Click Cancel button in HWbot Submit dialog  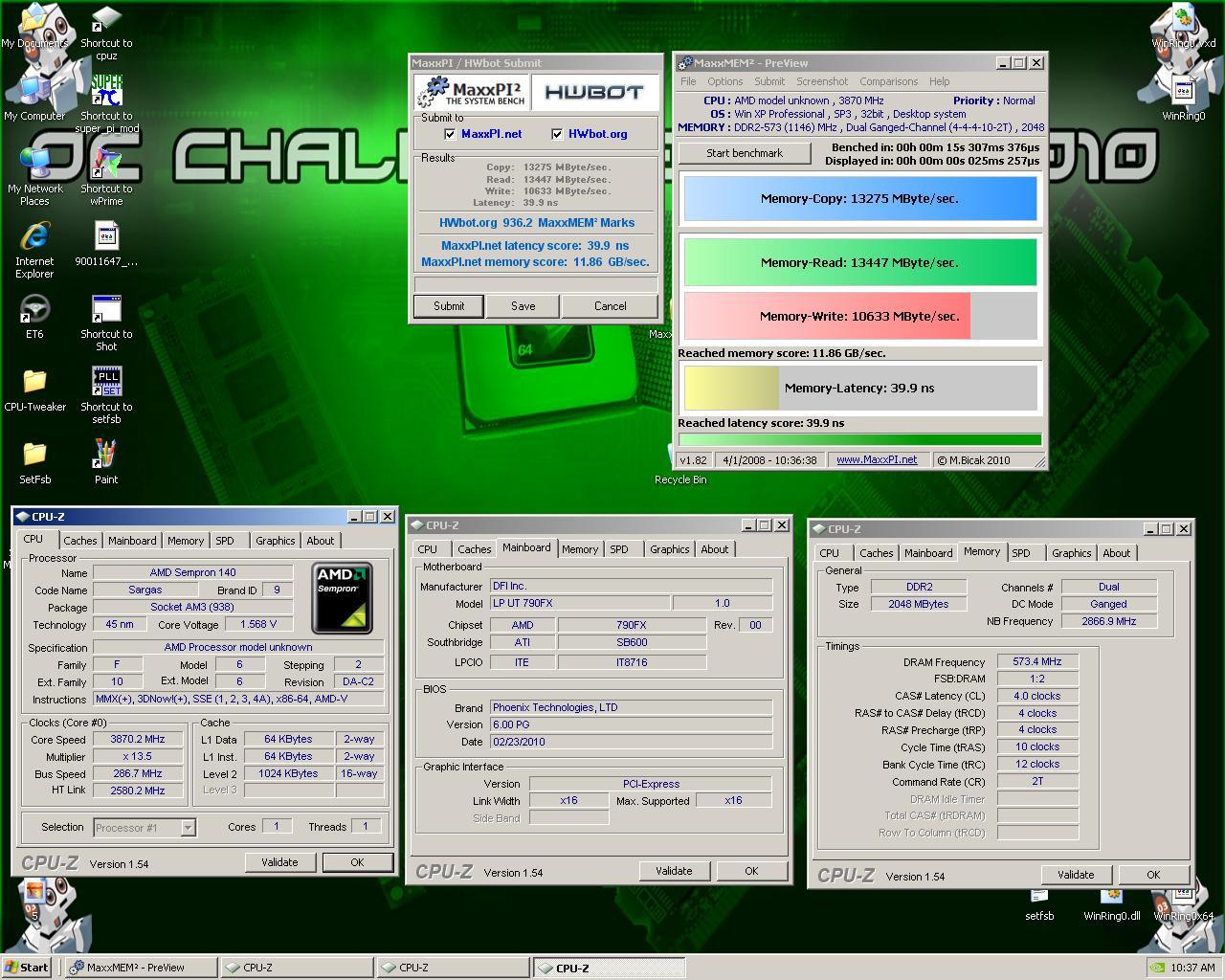[611, 306]
